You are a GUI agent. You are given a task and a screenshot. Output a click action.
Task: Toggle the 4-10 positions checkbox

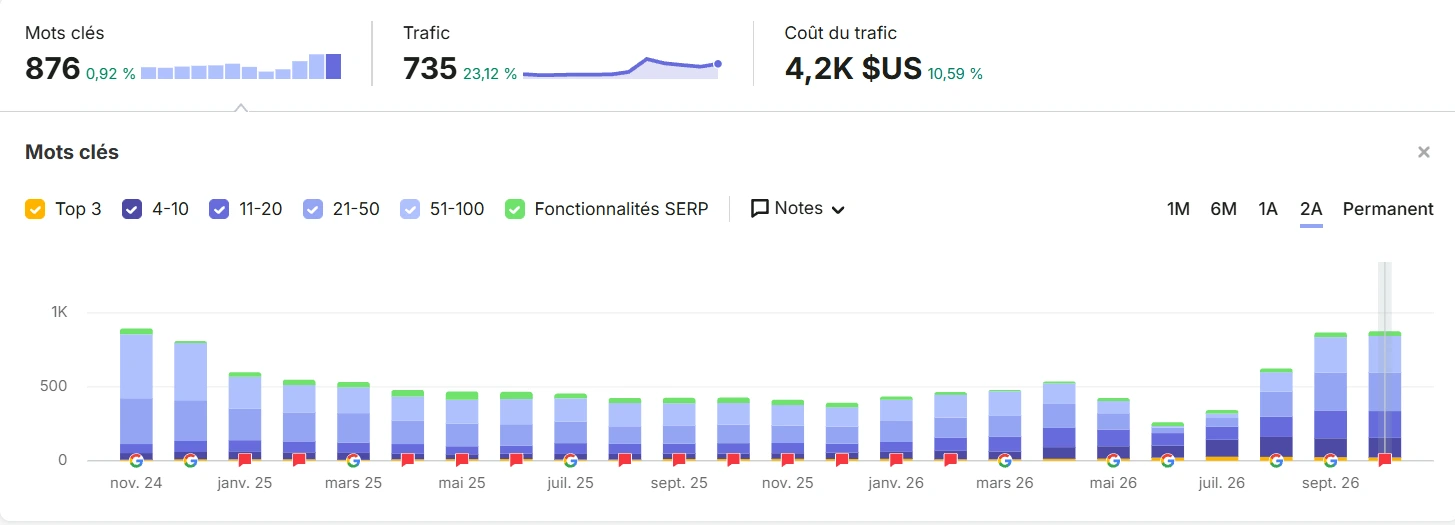pyautogui.click(x=132, y=209)
